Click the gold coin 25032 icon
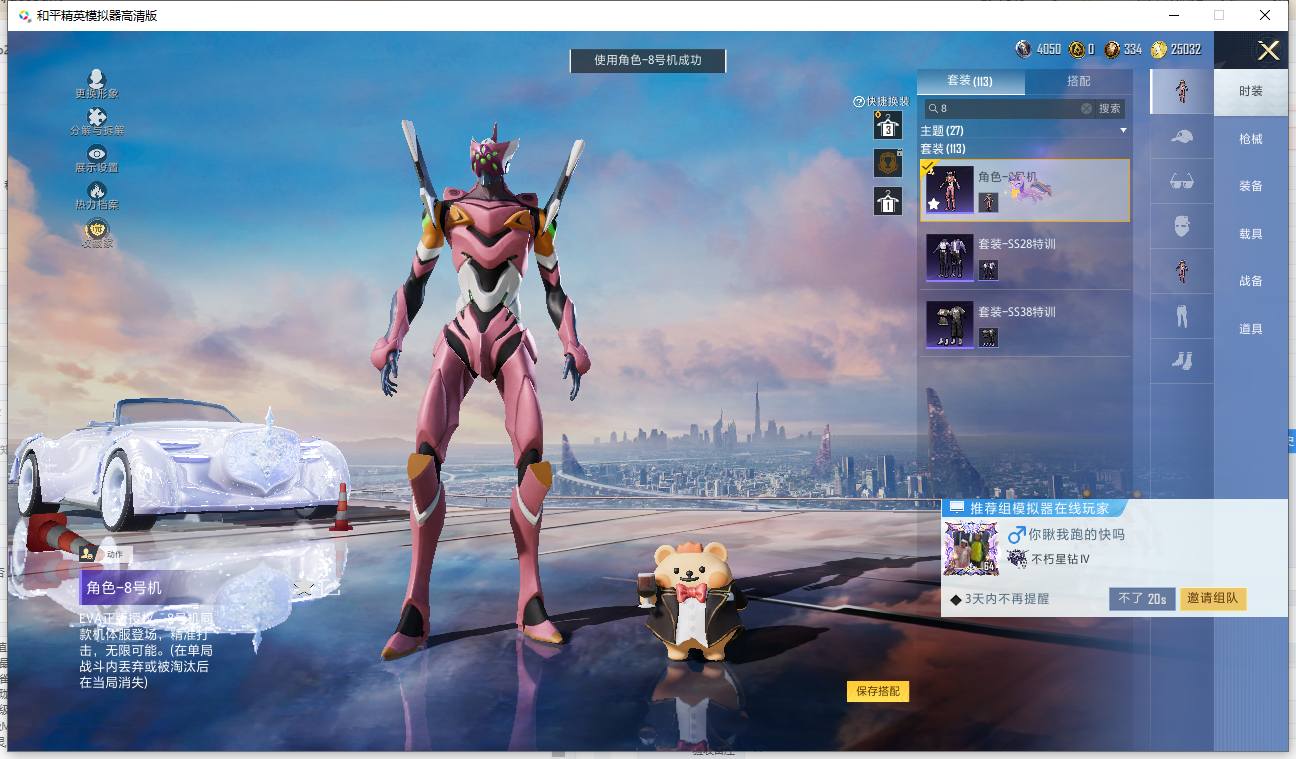This screenshot has height=759, width=1296. pos(1159,49)
